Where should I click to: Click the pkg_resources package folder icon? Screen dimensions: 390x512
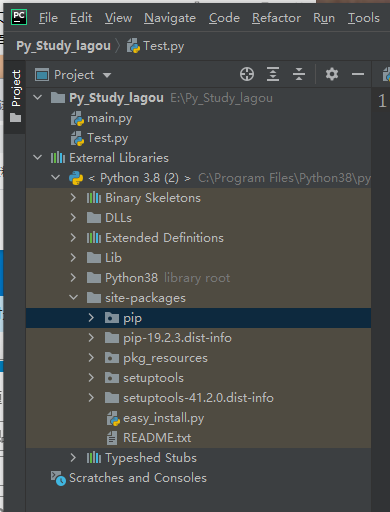tap(112, 358)
